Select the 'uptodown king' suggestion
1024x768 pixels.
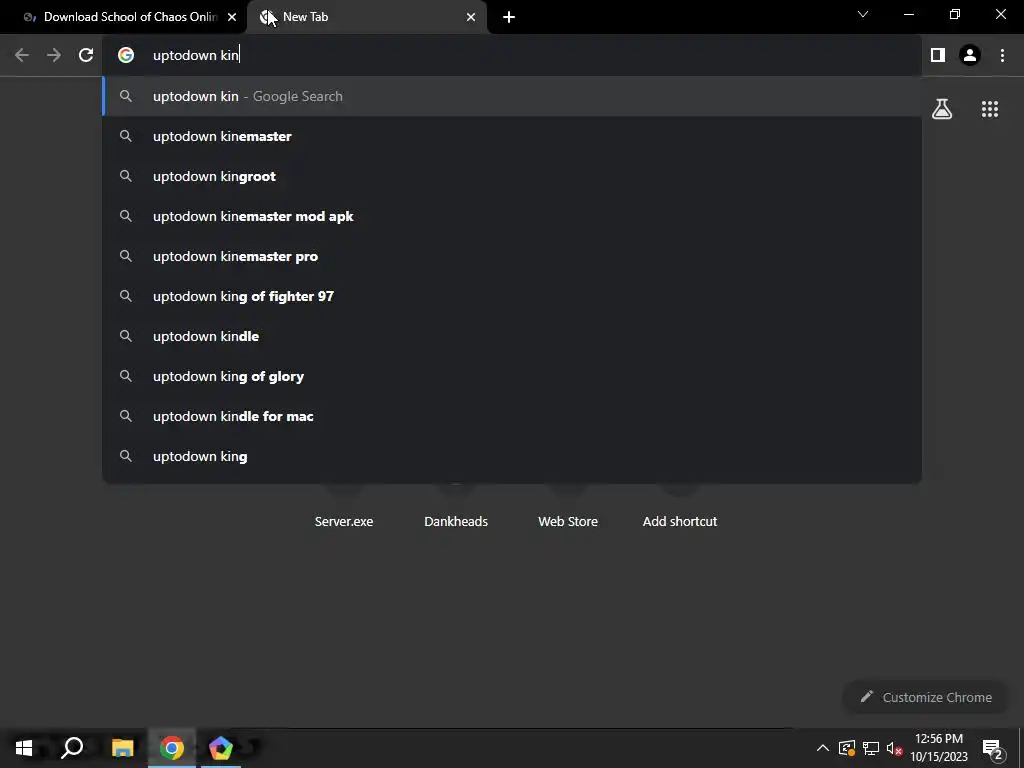pos(512,456)
